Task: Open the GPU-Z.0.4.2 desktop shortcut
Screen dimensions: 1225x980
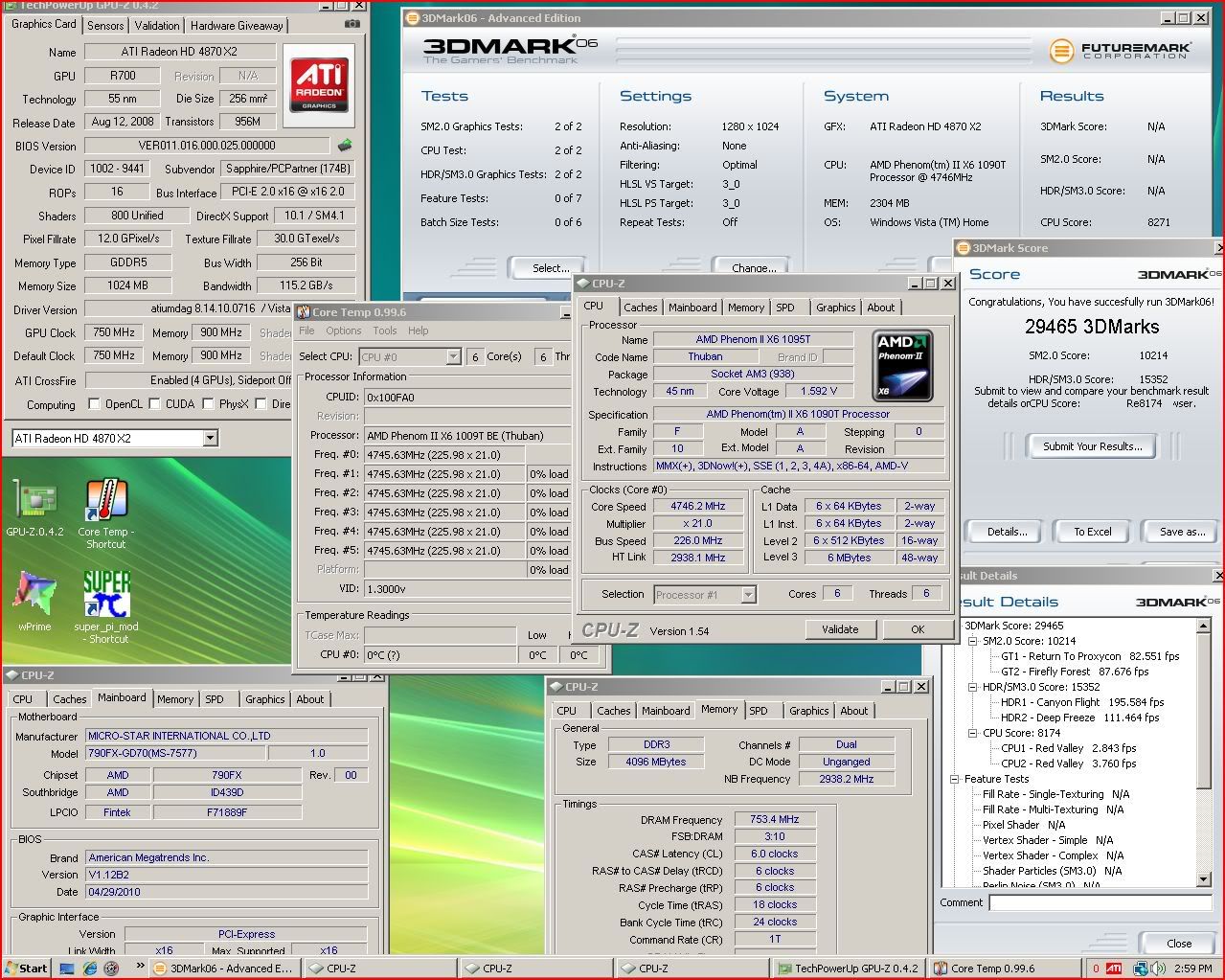Action: point(34,509)
